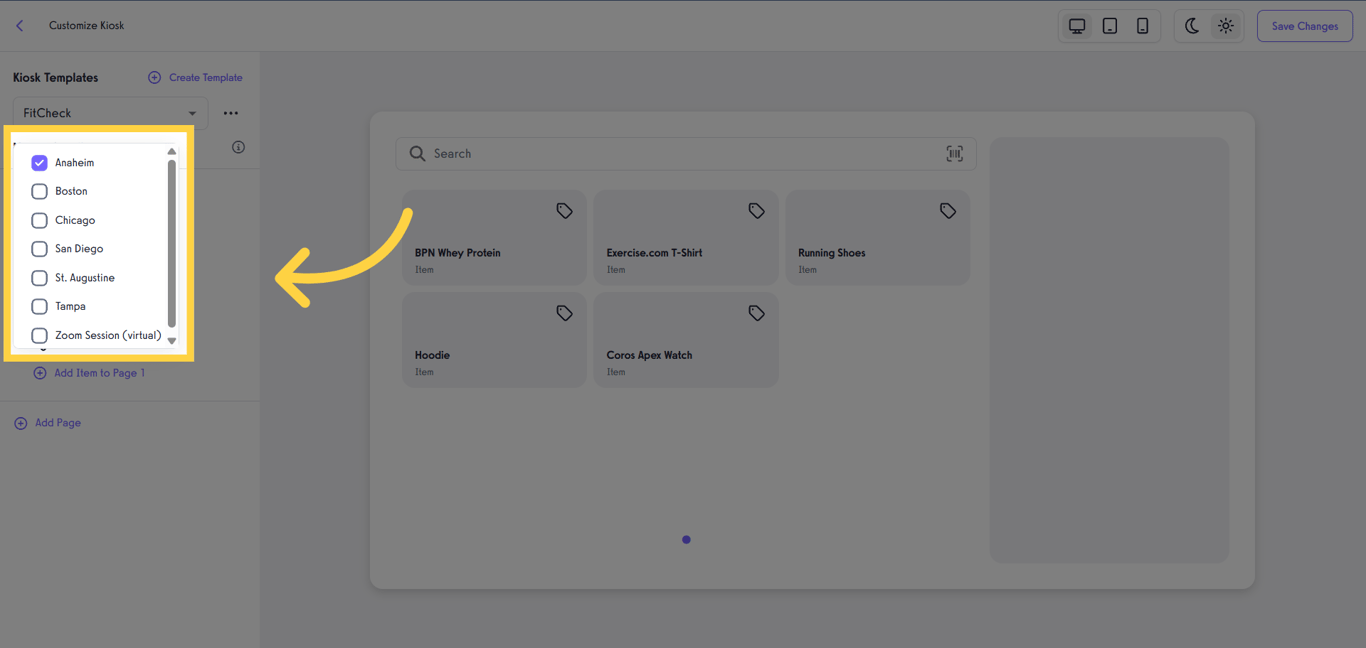Select the desktop preview icon
Image resolution: width=1366 pixels, height=648 pixels.
(x=1076, y=25)
